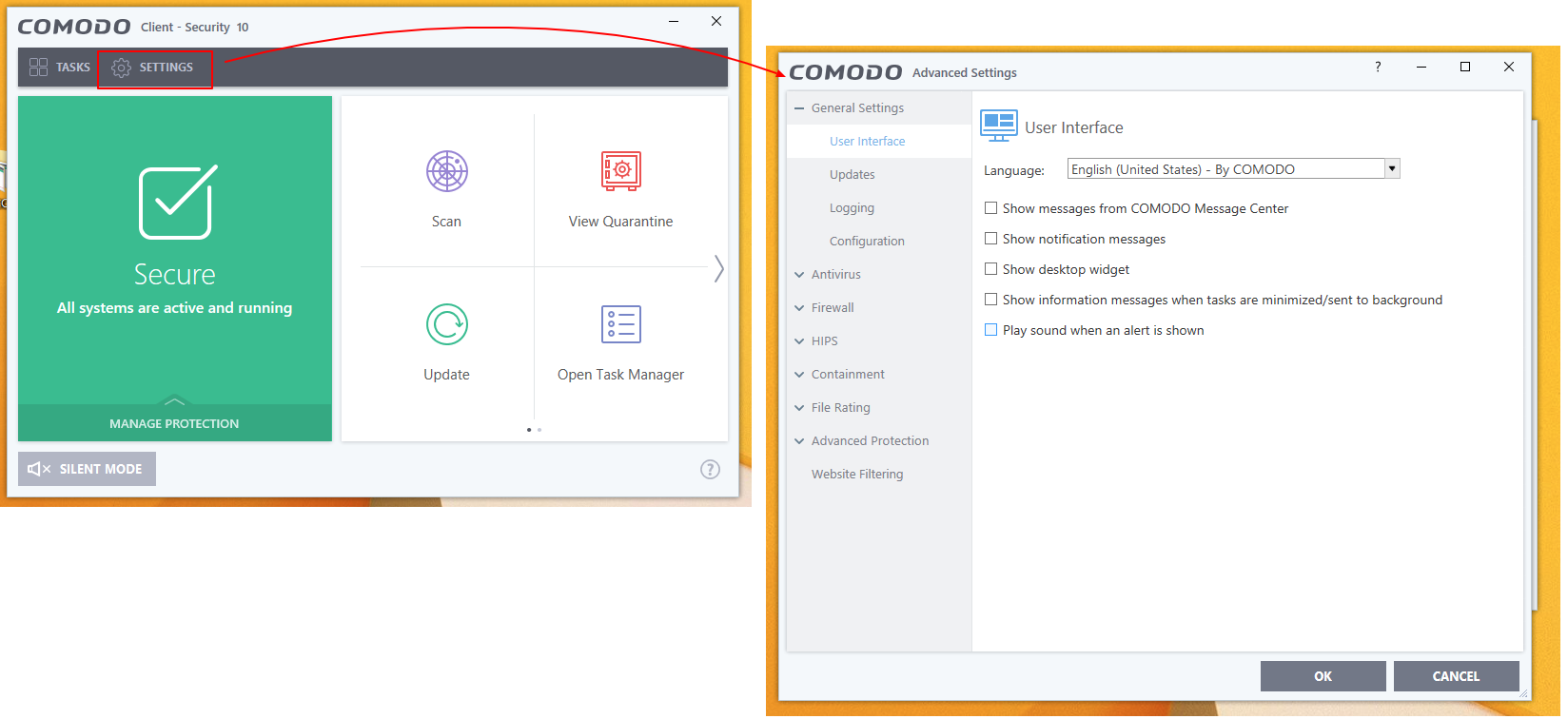Click Advanced Settings window resize grip

[1523, 694]
